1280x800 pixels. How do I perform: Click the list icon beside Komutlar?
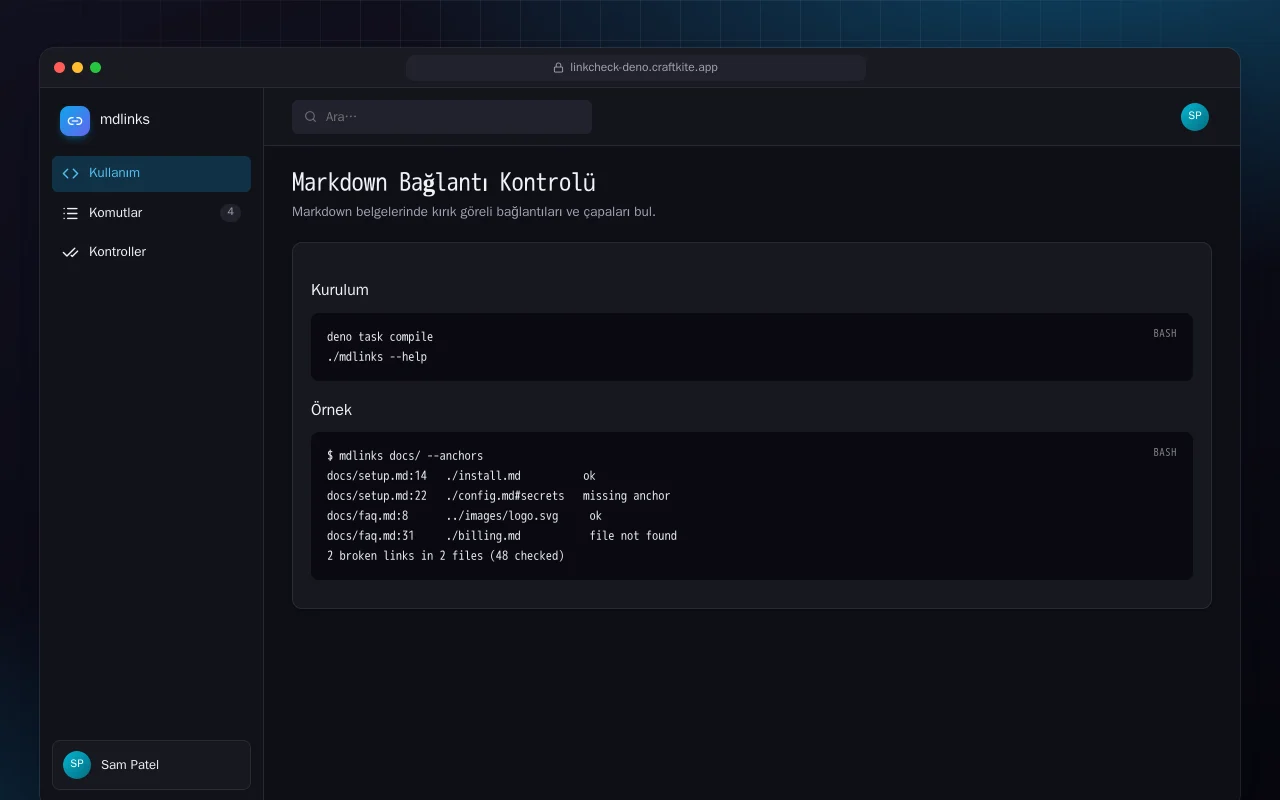(70, 213)
